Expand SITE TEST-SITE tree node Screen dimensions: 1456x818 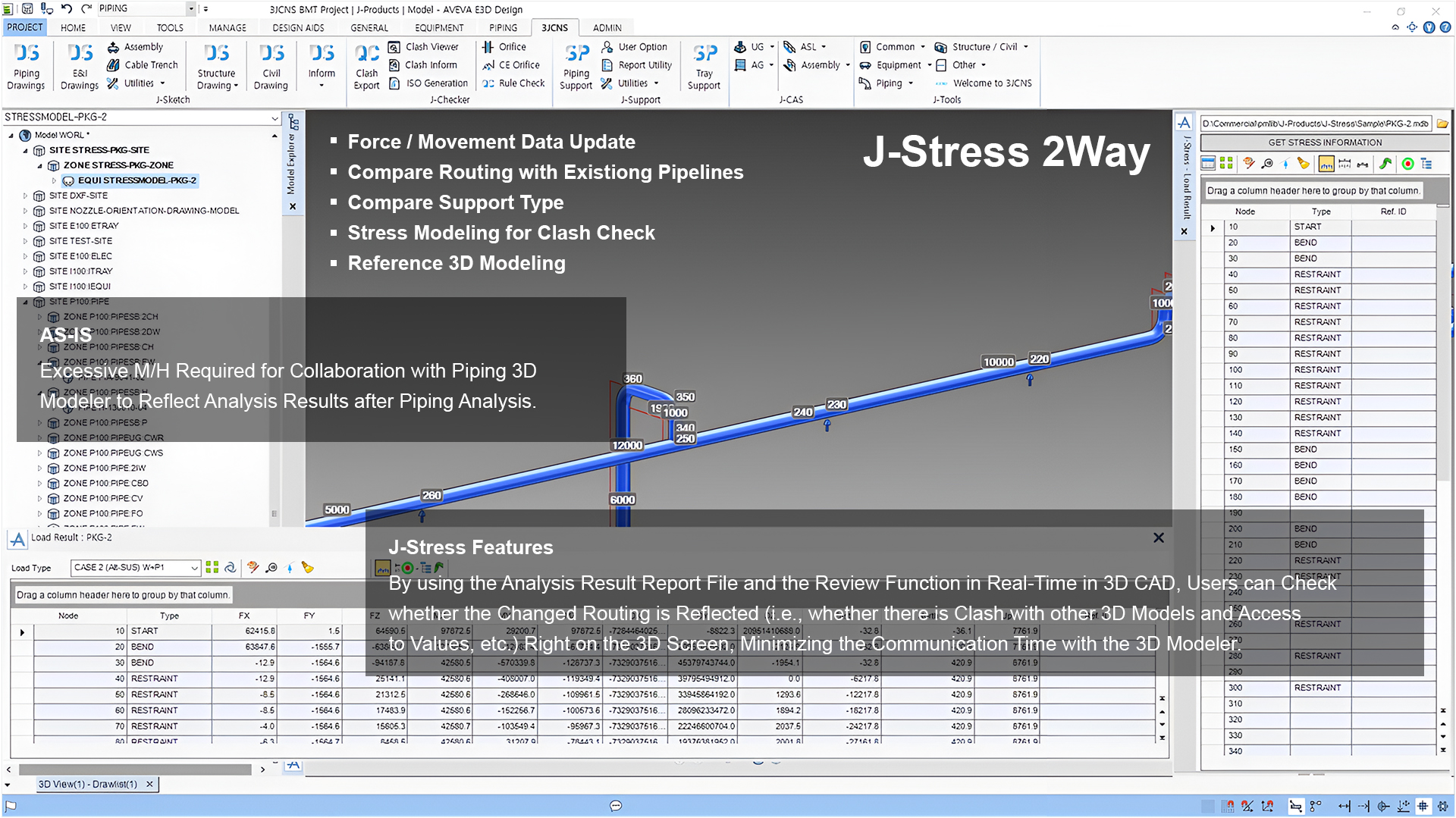[25, 241]
